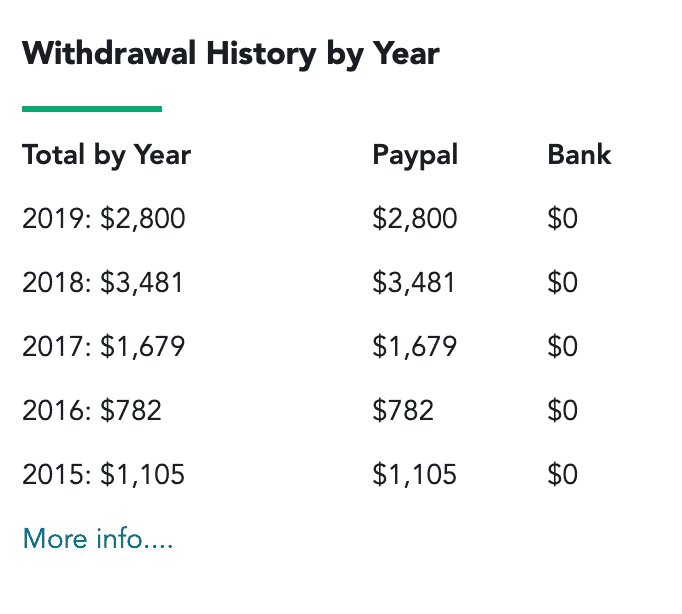The width and height of the screenshot is (682, 614).
Task: Select the 2018 total of $3,481
Action: tap(103, 283)
